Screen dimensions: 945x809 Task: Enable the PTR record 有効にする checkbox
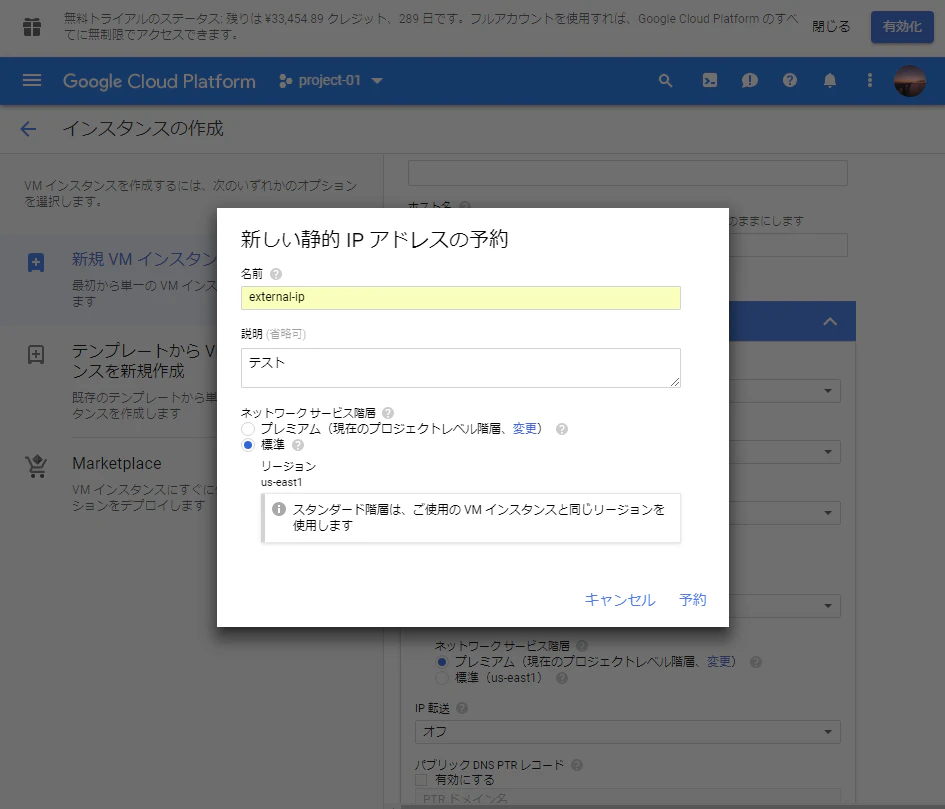point(421,780)
